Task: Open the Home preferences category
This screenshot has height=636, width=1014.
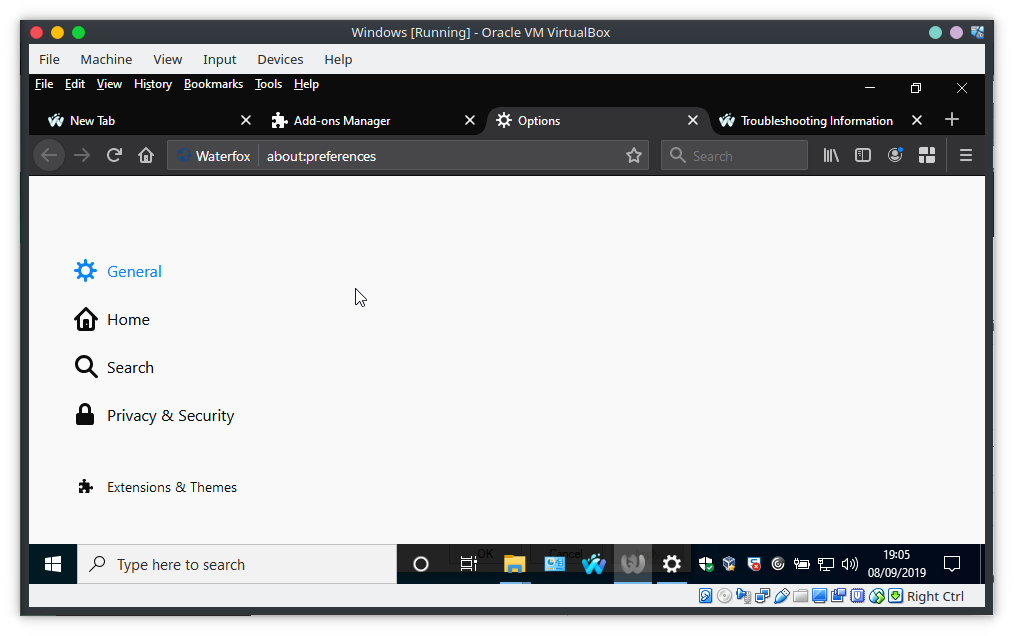Action: click(112, 320)
